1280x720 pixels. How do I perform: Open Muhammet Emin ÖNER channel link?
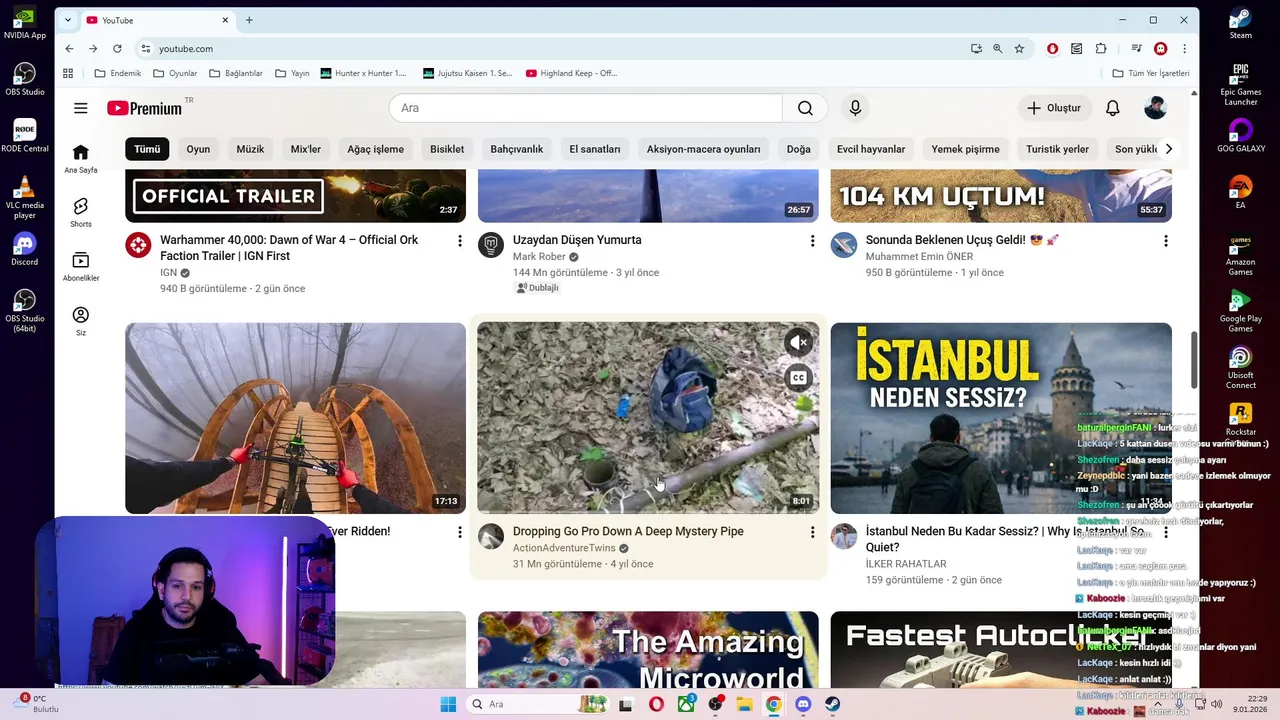[x=919, y=257]
